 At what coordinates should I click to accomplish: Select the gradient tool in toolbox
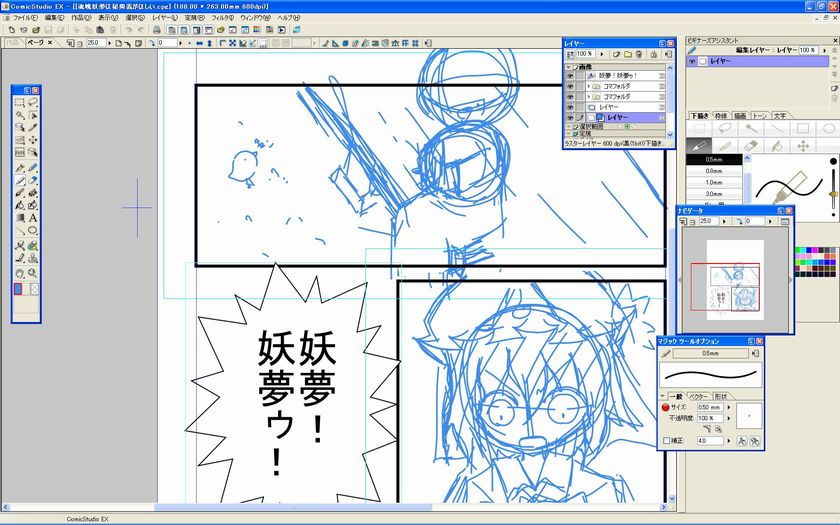coord(20,218)
